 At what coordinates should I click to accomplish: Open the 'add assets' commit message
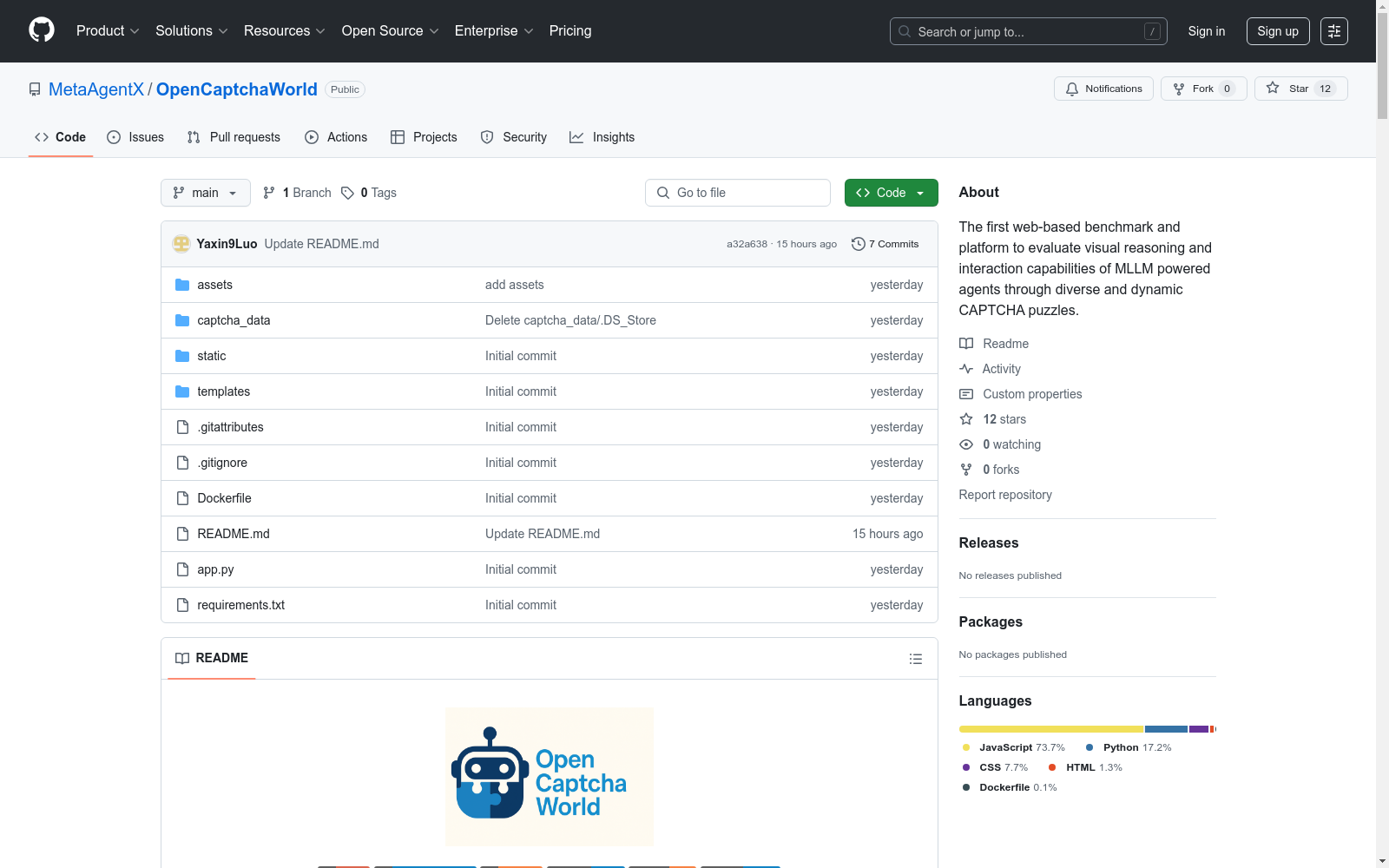click(x=515, y=285)
